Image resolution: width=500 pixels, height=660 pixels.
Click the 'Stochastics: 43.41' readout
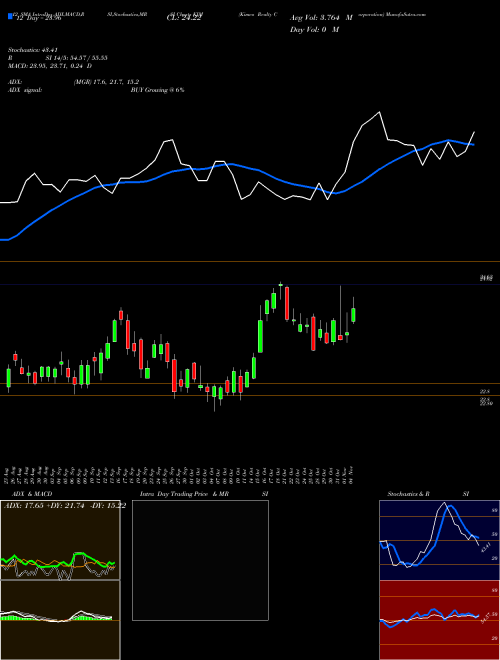35,51
